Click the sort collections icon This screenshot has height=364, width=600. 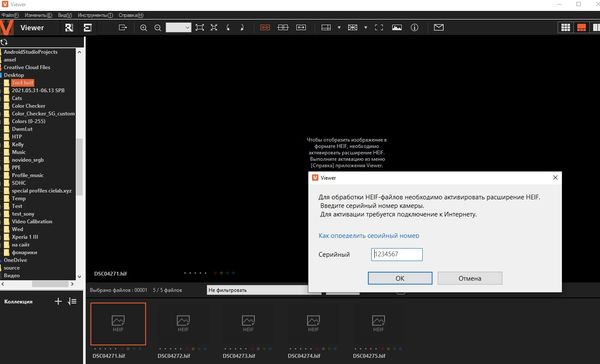click(72, 302)
